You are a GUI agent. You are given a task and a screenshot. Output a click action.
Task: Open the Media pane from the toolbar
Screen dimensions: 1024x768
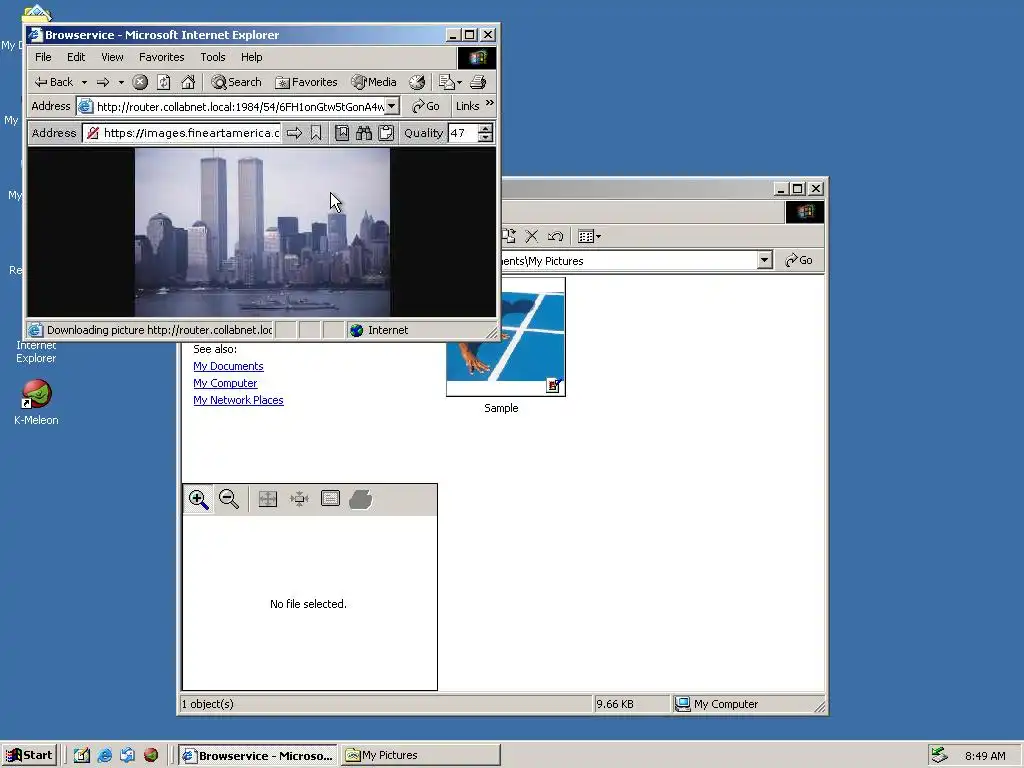(x=374, y=82)
